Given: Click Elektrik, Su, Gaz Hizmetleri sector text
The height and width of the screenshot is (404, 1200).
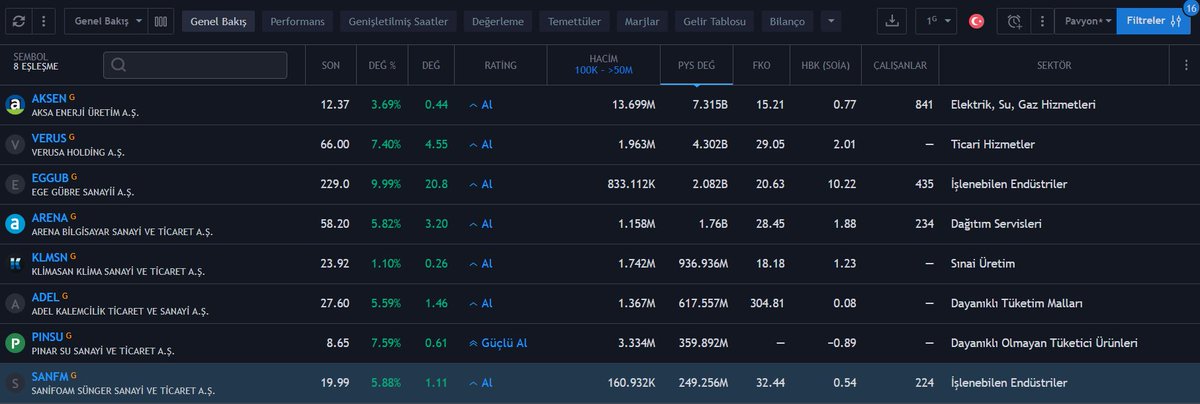Looking at the screenshot, I should [1024, 104].
